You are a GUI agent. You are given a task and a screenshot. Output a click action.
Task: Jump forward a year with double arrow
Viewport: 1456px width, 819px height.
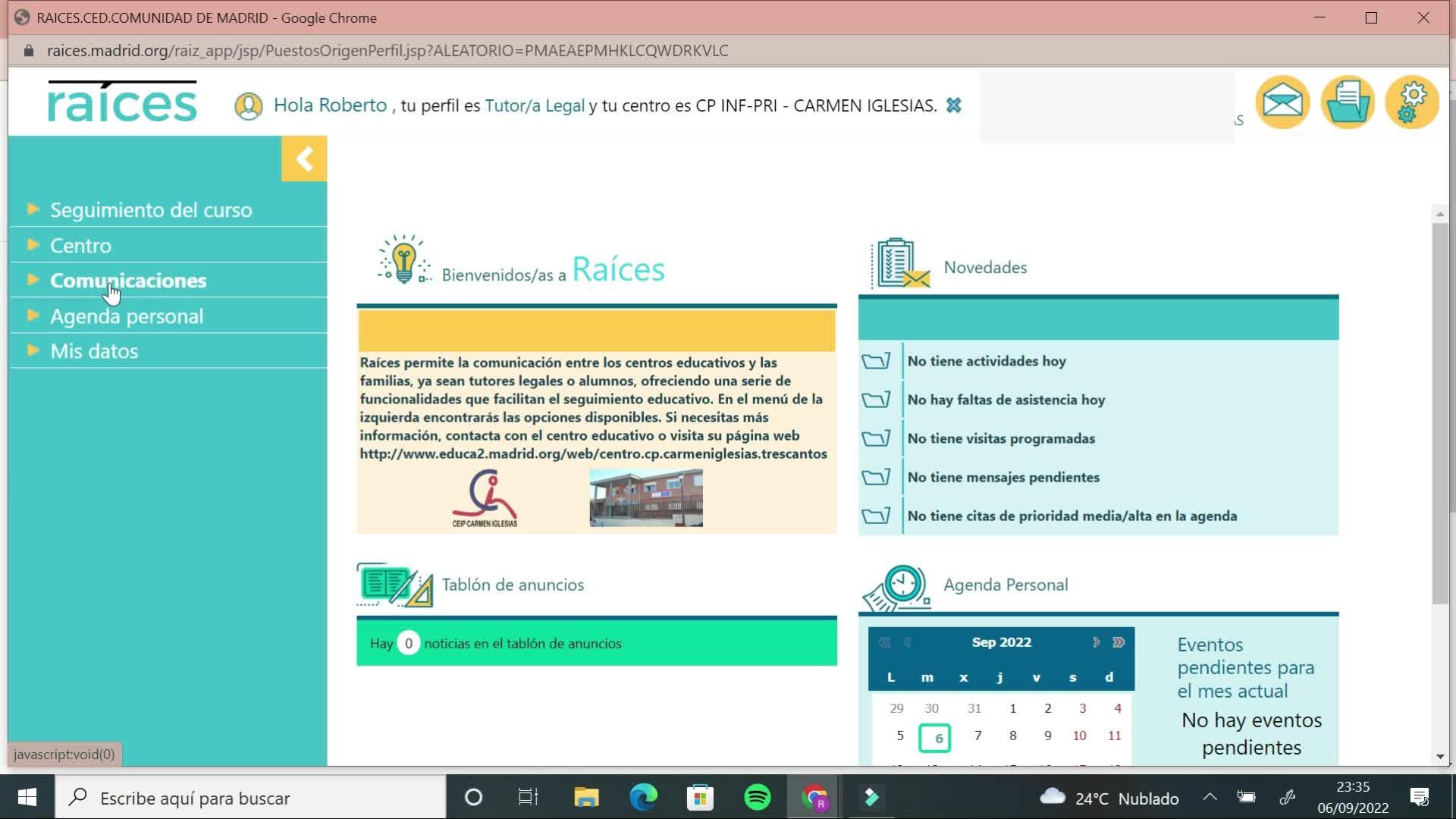point(1119,642)
